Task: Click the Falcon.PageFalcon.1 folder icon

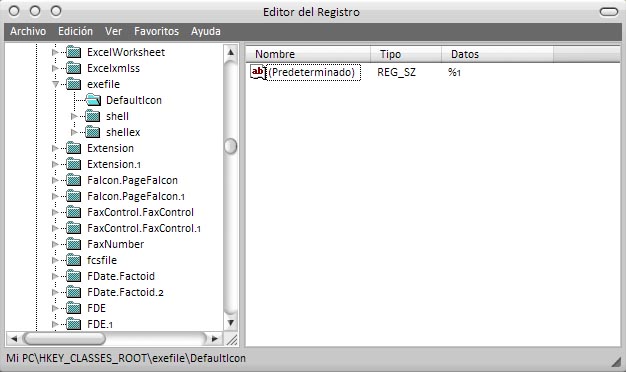Action: tap(73, 196)
